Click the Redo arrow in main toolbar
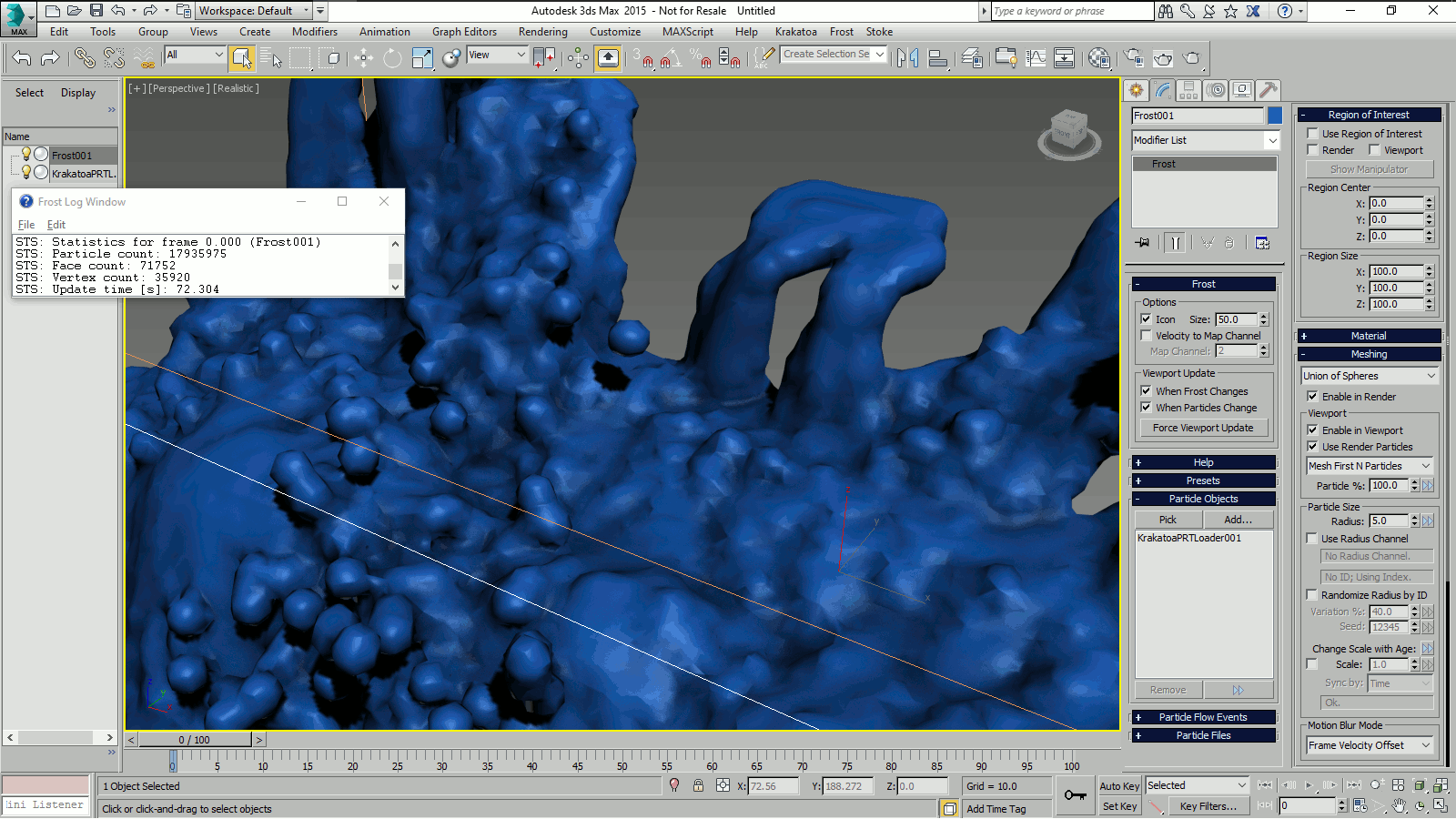The width and height of the screenshot is (1456, 819). [50, 58]
